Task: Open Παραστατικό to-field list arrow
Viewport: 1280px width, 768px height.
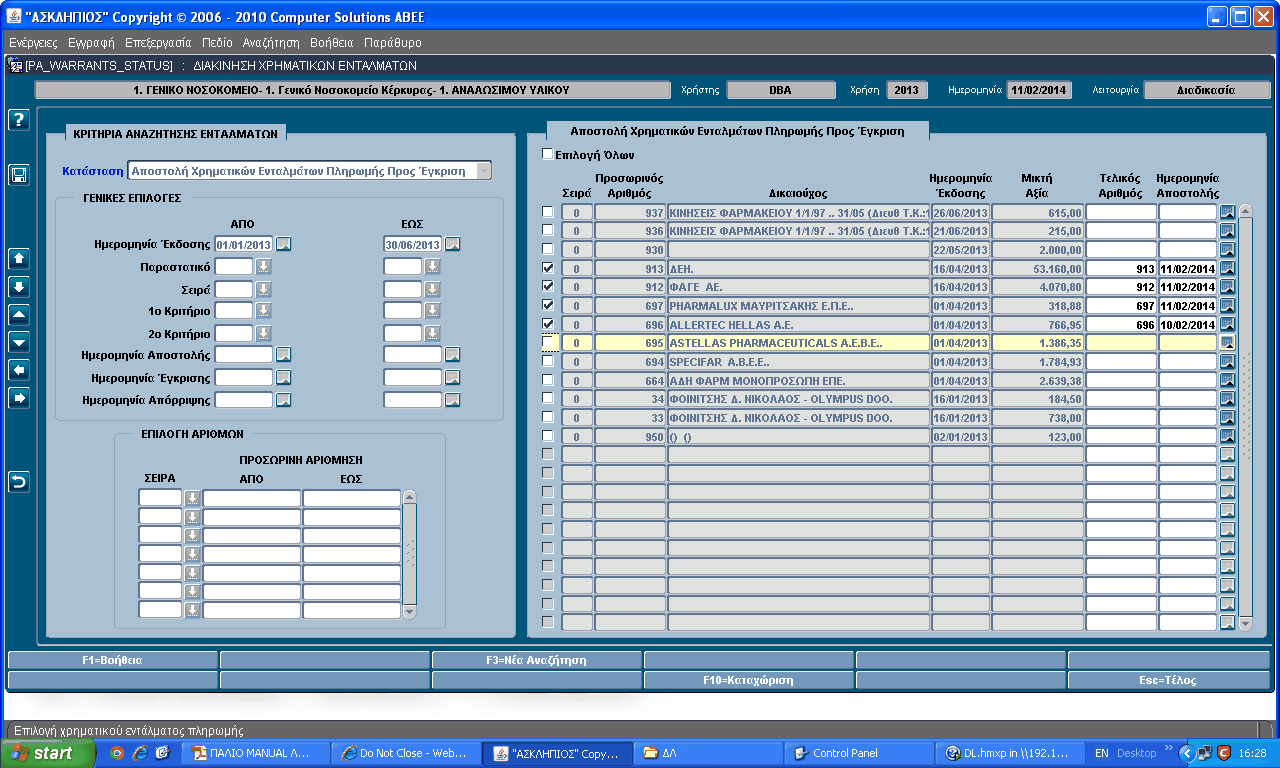Action: pos(432,267)
